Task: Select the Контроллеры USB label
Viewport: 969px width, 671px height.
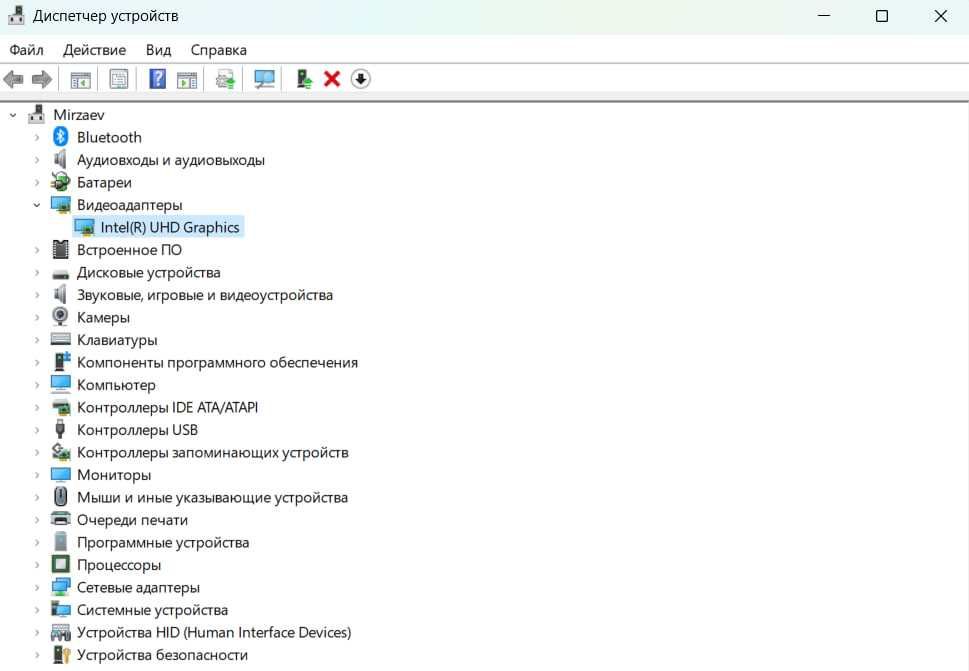Action: (137, 430)
